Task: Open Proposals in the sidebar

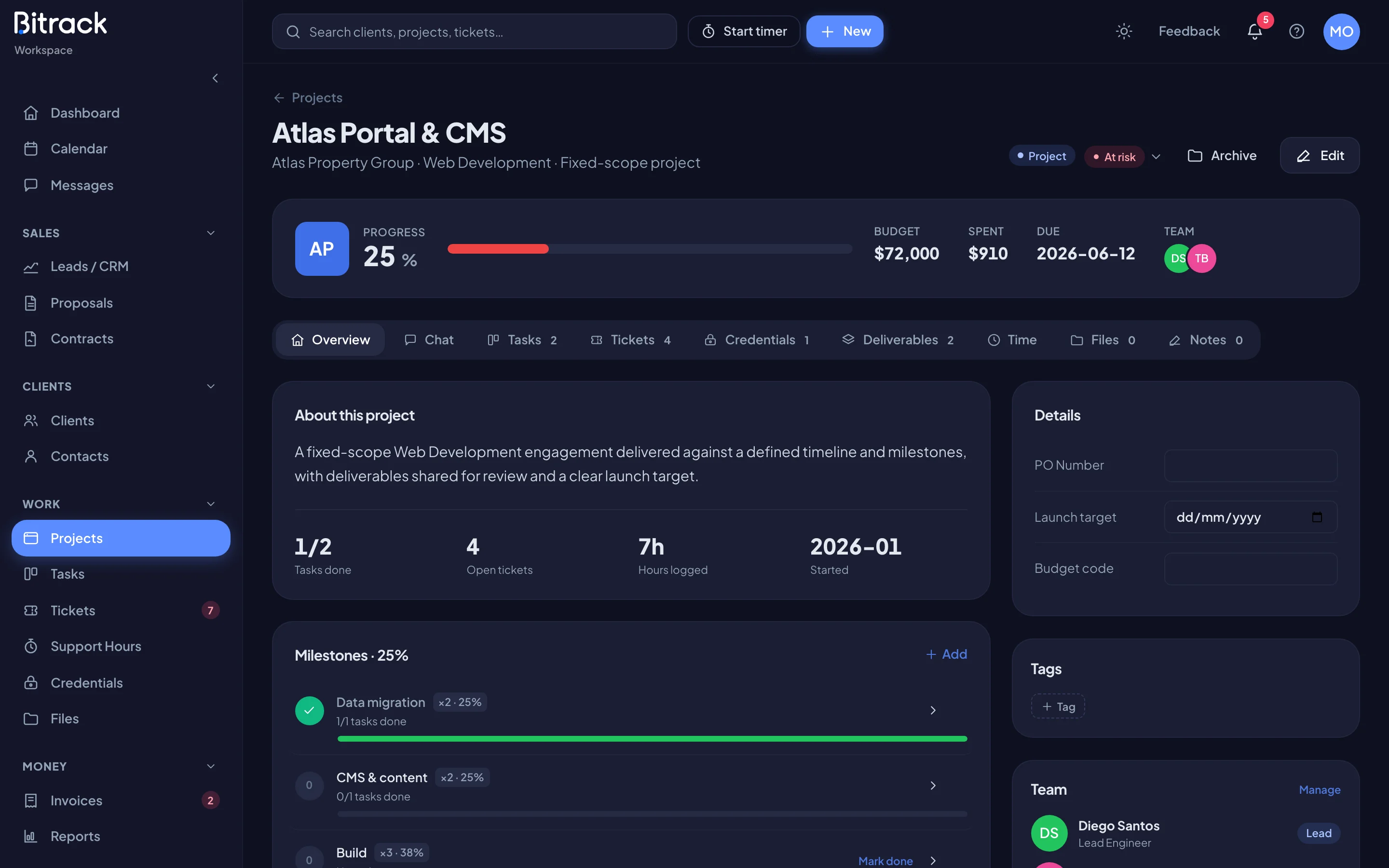Action: pyautogui.click(x=121, y=302)
